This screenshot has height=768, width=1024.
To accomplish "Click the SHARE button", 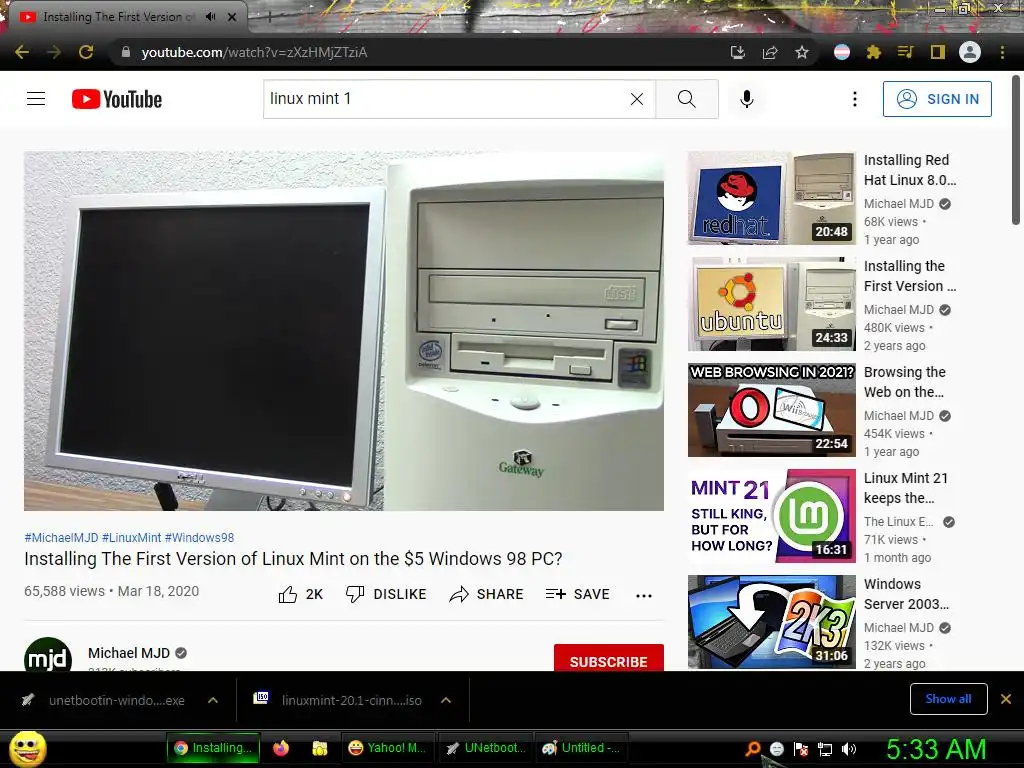I will click(x=487, y=594).
